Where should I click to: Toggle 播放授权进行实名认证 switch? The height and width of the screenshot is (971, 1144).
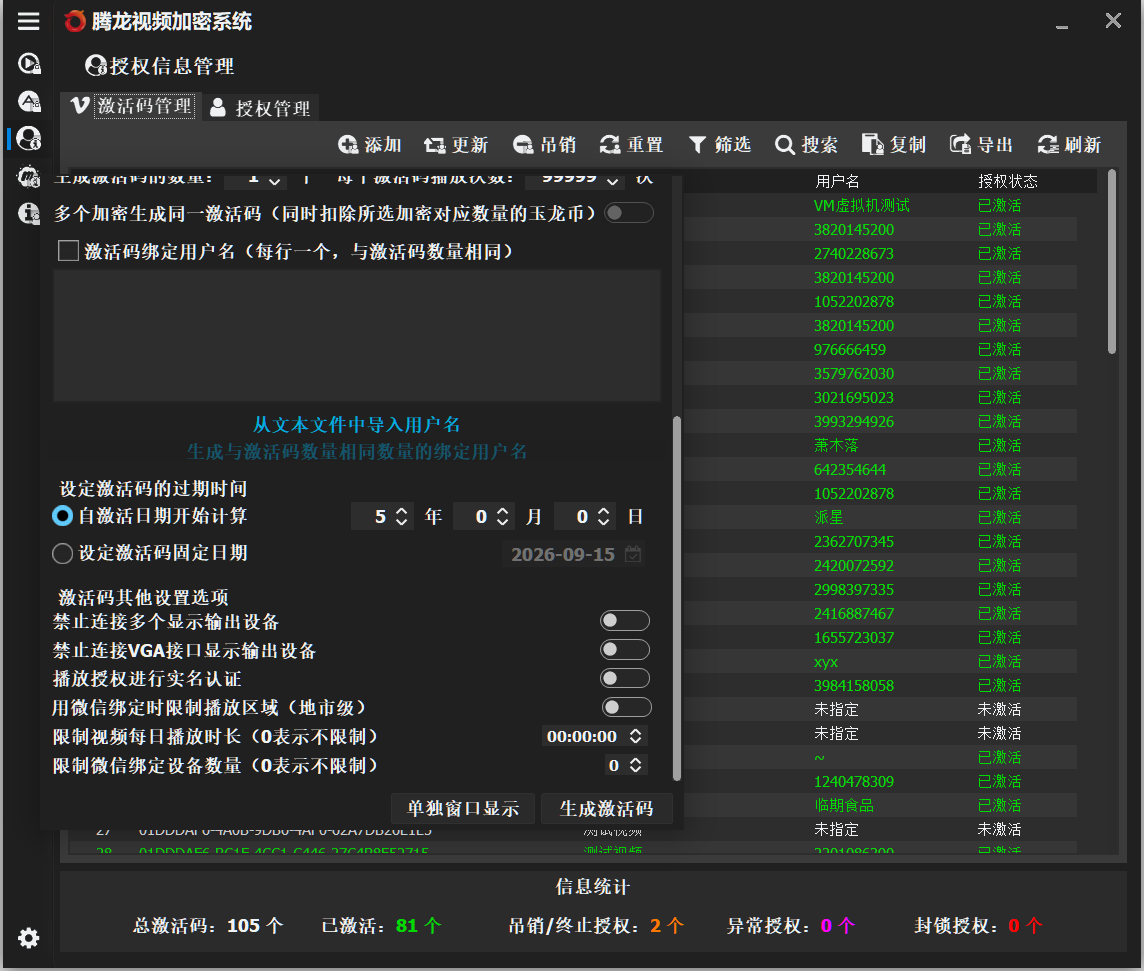pos(625,678)
